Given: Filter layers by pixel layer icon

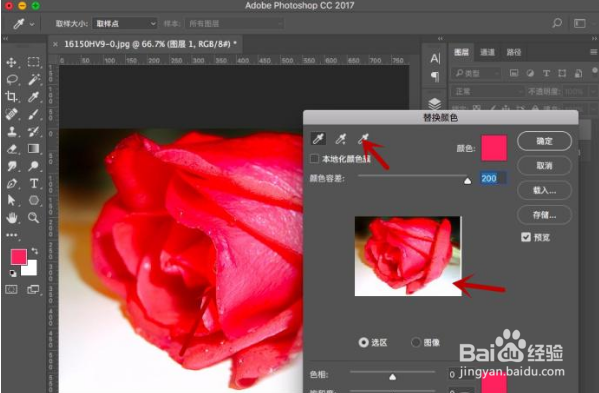Looking at the screenshot, I should coord(514,73).
